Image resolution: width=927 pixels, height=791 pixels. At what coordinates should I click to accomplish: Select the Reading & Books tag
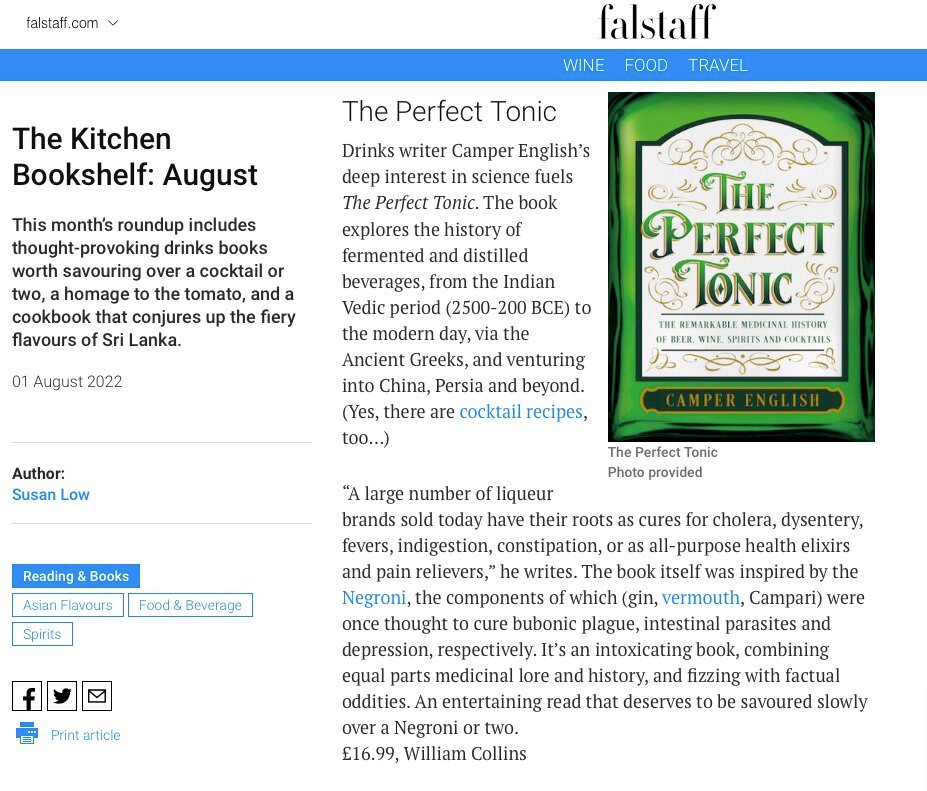click(x=76, y=576)
